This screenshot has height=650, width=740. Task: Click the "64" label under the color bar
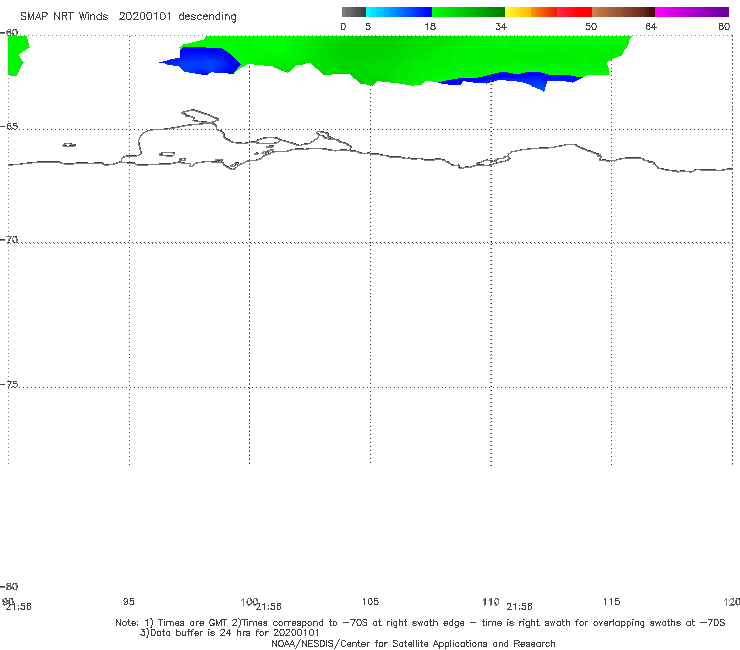click(651, 26)
